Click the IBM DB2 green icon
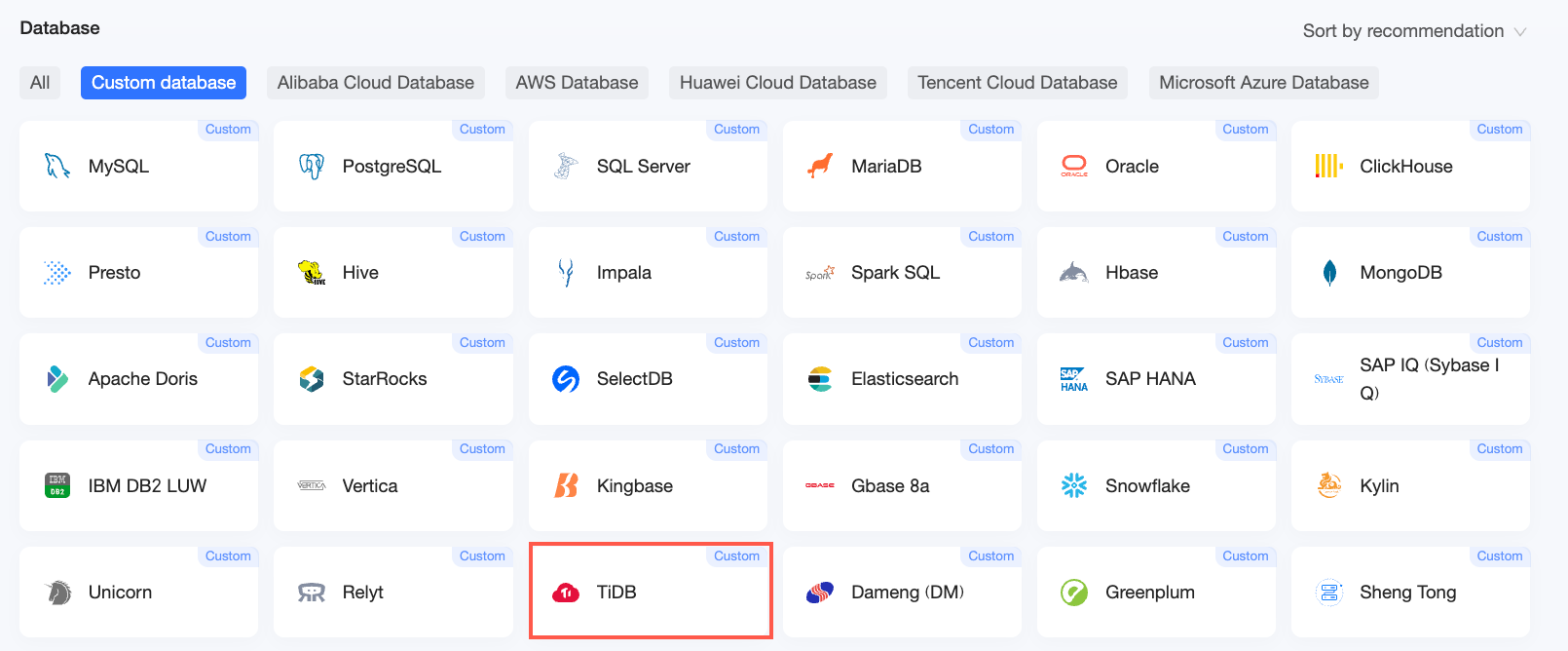The height and width of the screenshot is (651, 1568). tap(57, 485)
